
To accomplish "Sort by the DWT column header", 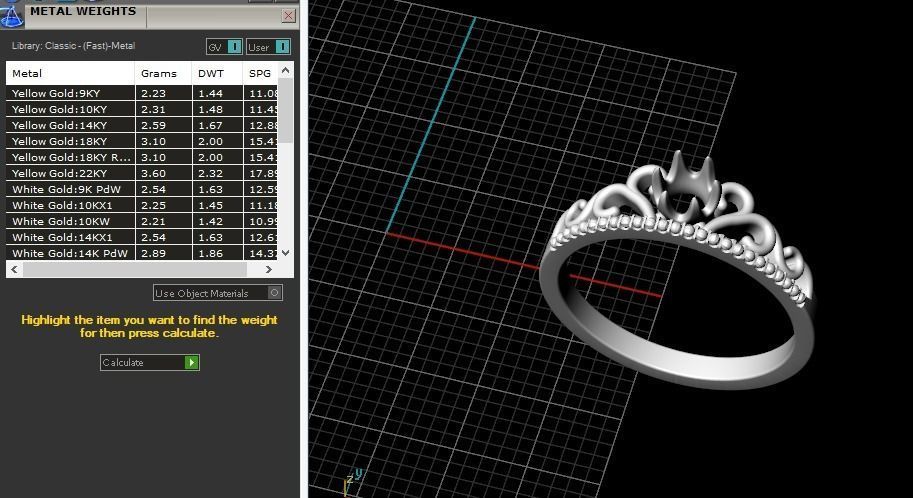I will click(217, 73).
